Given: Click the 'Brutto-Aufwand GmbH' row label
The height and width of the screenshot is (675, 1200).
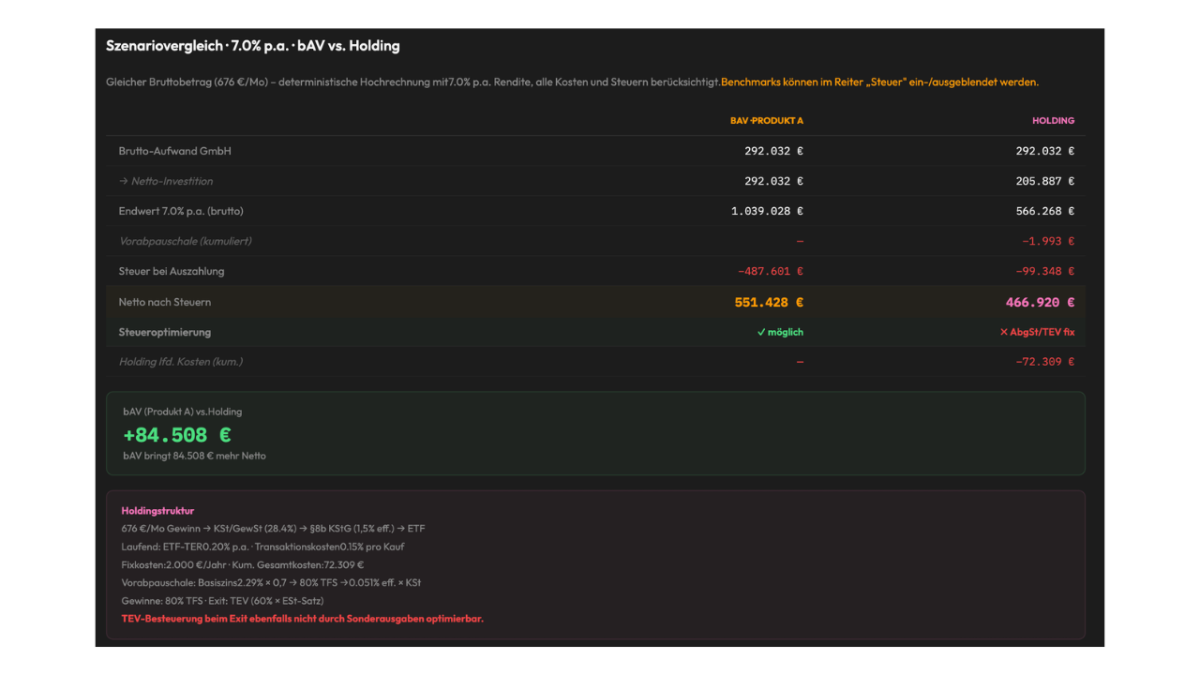Looking at the screenshot, I should pyautogui.click(x=175, y=151).
